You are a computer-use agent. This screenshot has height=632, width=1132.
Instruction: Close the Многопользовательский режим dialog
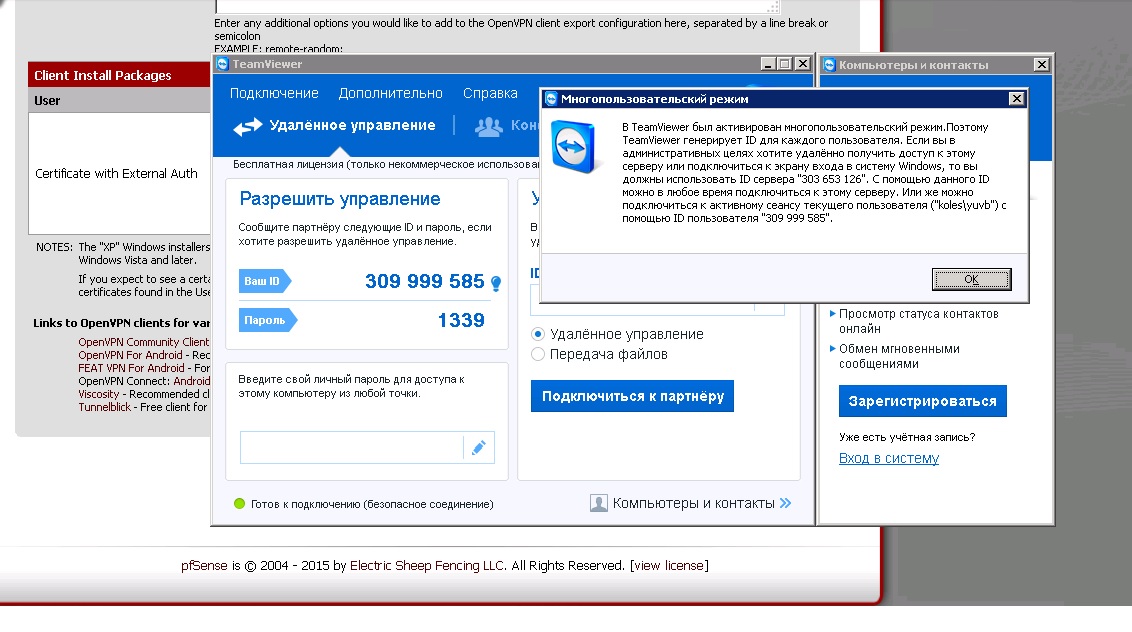(1016, 98)
